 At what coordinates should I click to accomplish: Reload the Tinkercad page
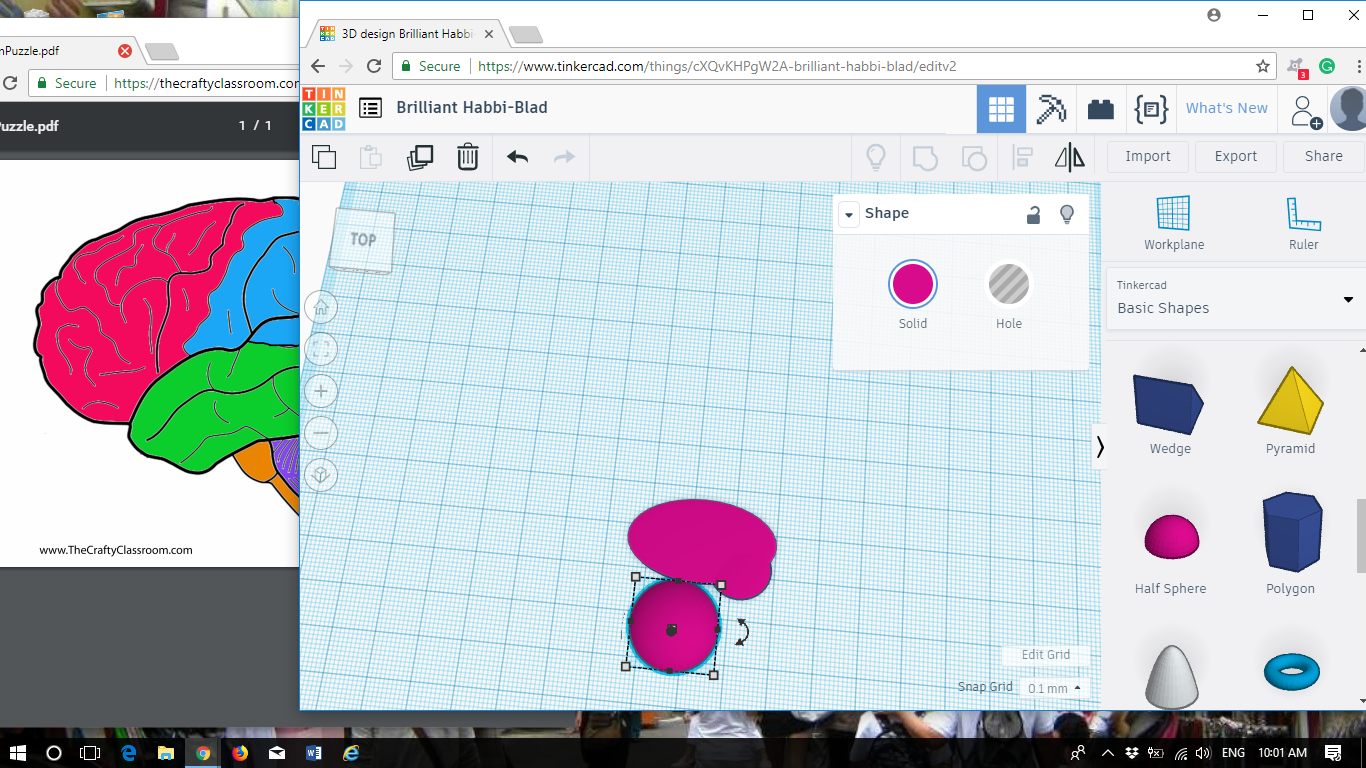(374, 66)
